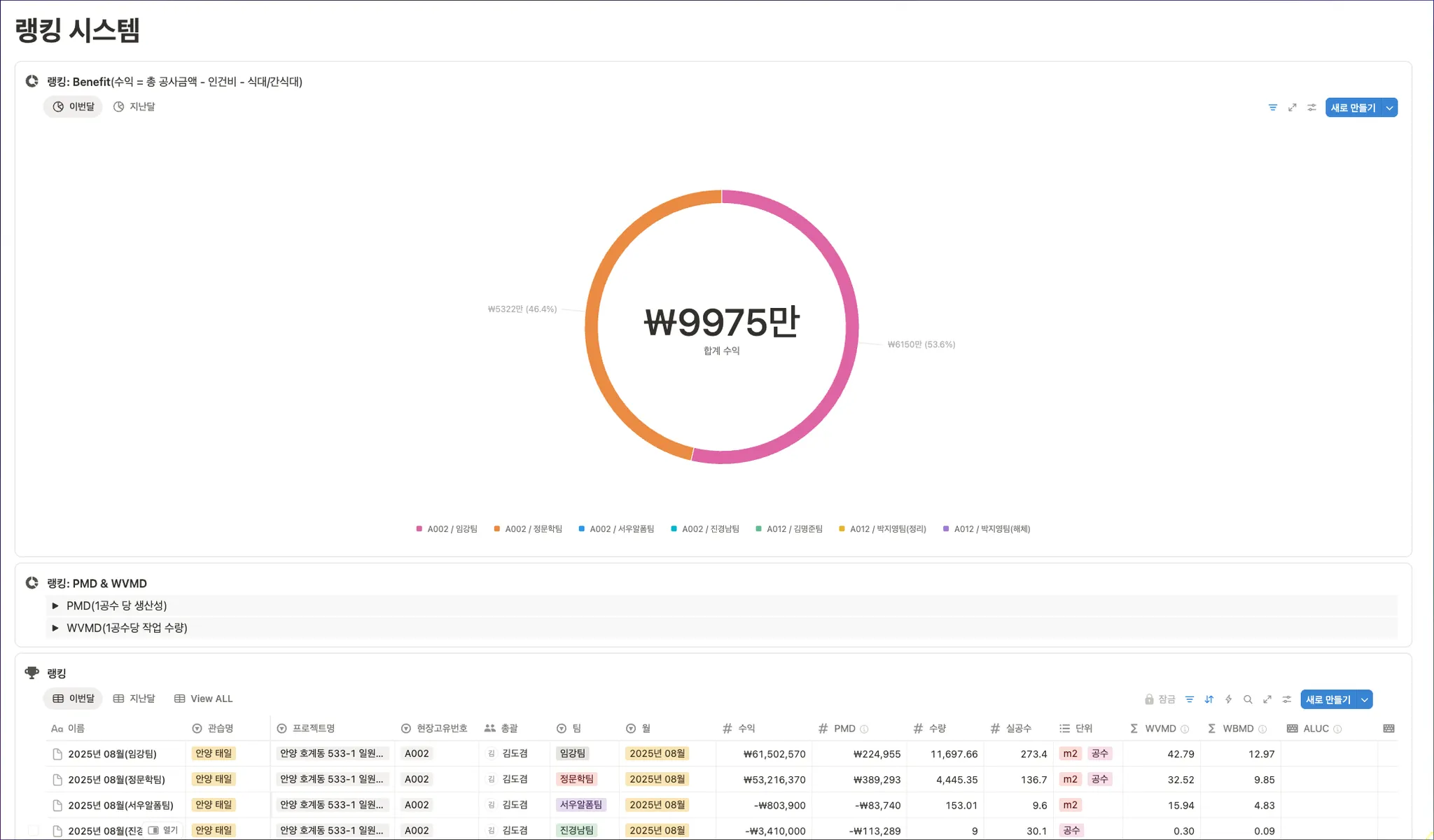Click the search magnifier icon in the 랭킹 table toolbar
This screenshot has height=840, width=1434.
pyautogui.click(x=1248, y=699)
